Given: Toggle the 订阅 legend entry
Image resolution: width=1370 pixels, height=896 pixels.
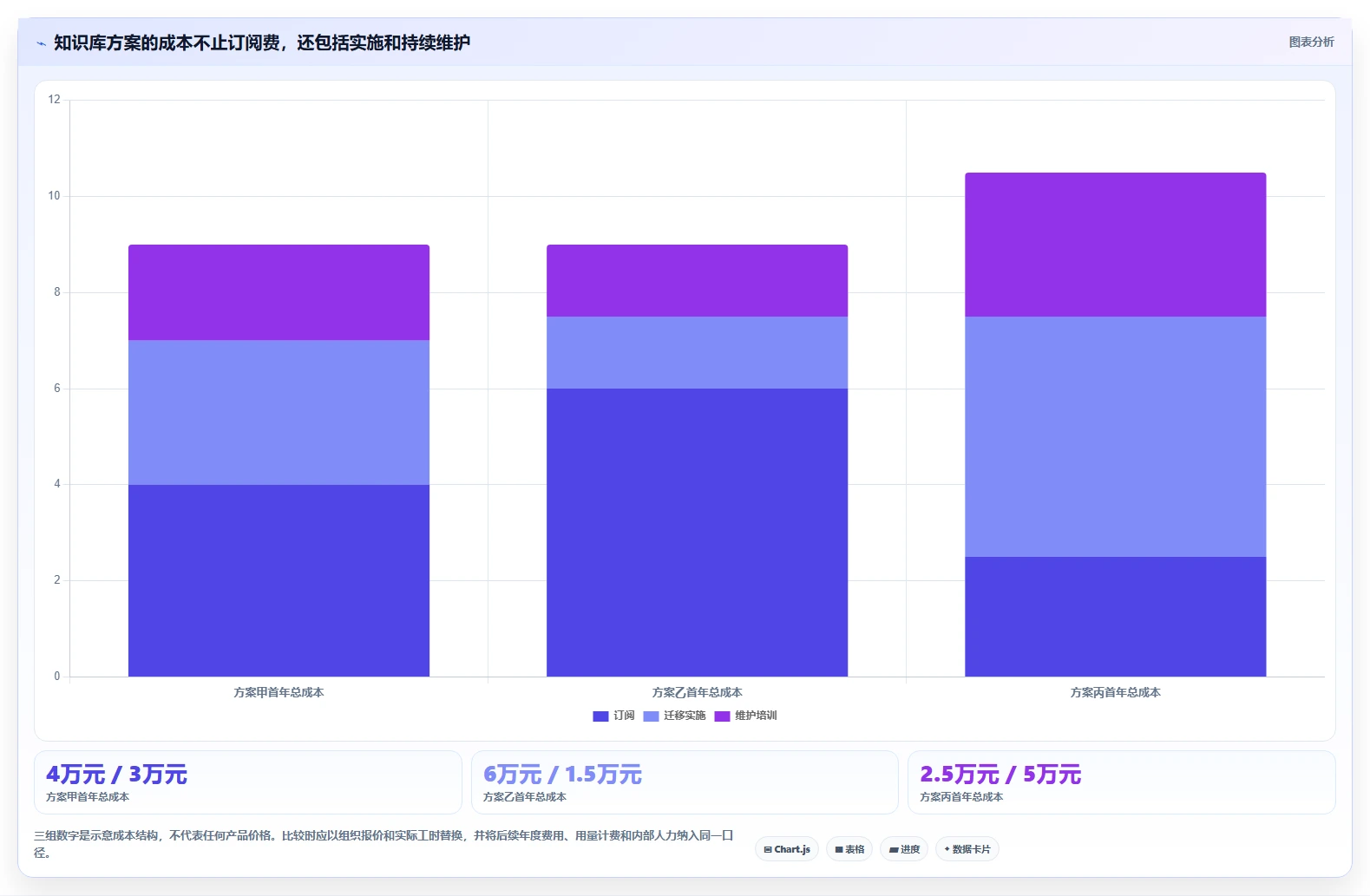Looking at the screenshot, I should pyautogui.click(x=613, y=716).
